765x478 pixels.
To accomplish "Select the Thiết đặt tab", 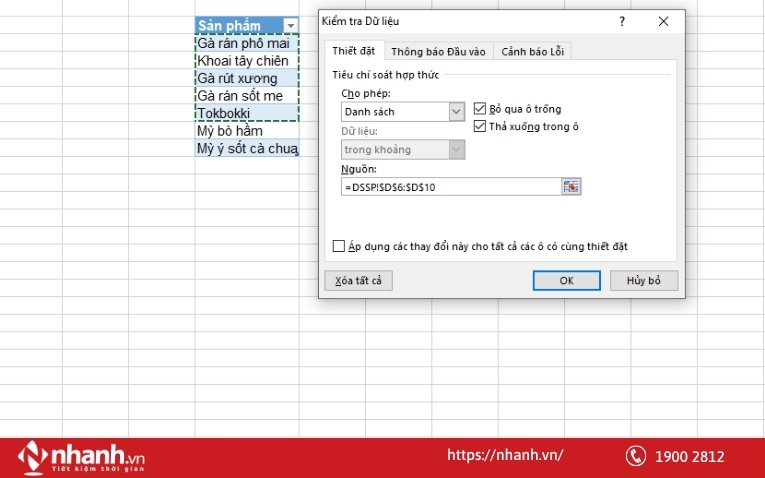I will pos(352,52).
